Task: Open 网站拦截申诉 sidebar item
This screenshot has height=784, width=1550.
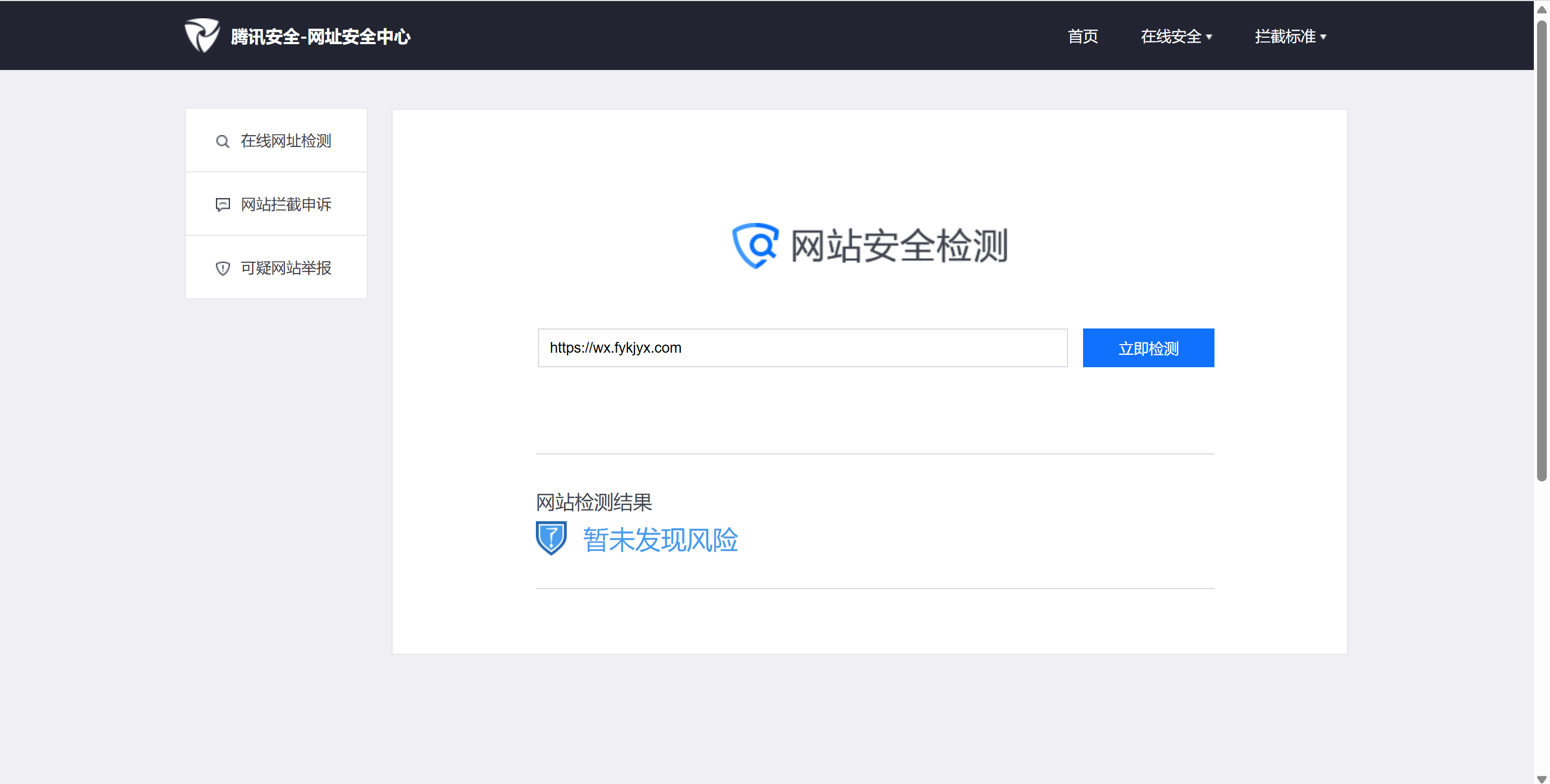Action: point(285,205)
